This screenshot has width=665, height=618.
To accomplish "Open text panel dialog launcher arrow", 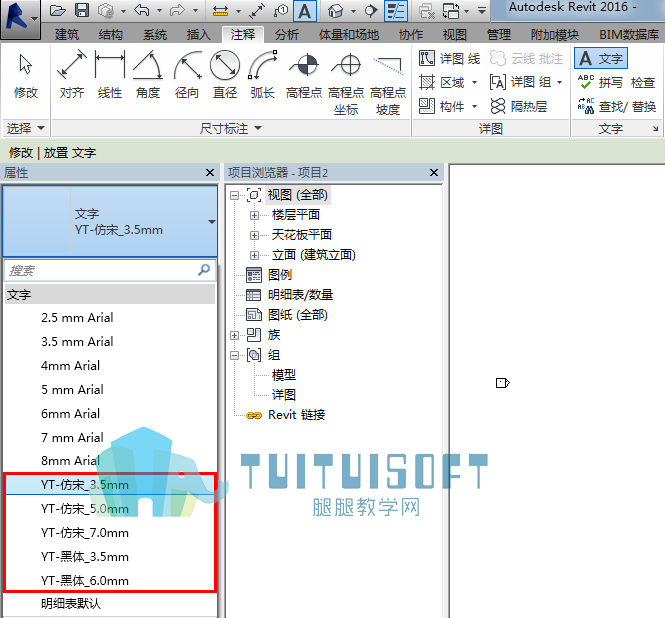I will tap(655, 129).
